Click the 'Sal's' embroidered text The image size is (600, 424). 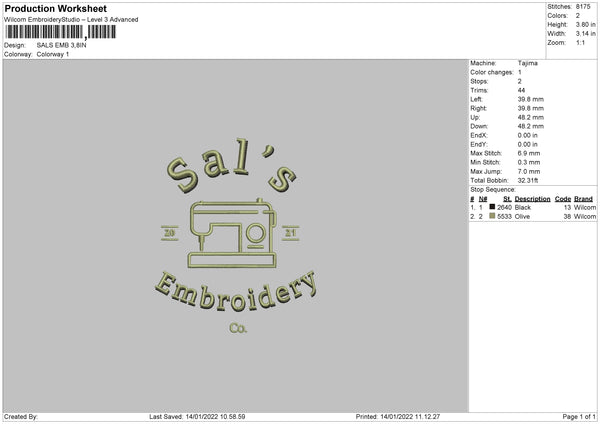pyautogui.click(x=232, y=165)
